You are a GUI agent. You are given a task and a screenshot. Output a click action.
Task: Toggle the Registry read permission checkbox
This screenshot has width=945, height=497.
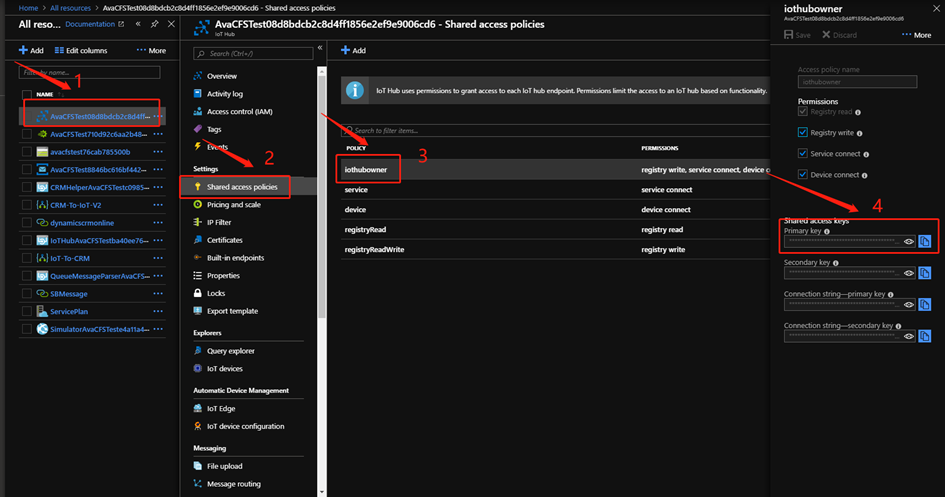802,111
